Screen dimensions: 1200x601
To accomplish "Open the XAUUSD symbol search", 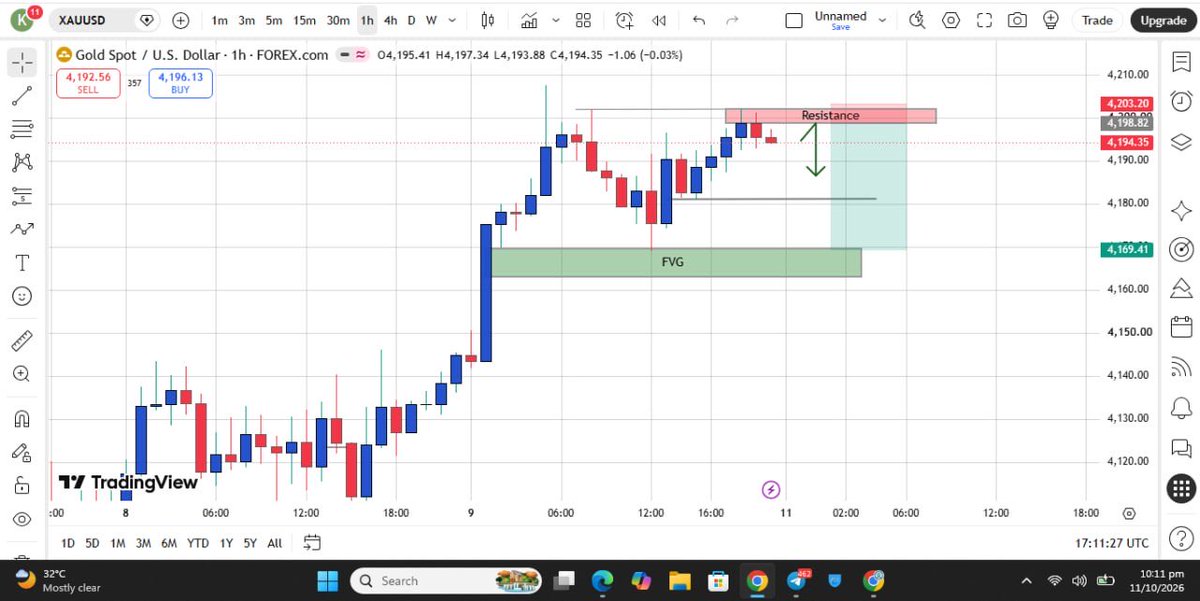I will click(83, 20).
